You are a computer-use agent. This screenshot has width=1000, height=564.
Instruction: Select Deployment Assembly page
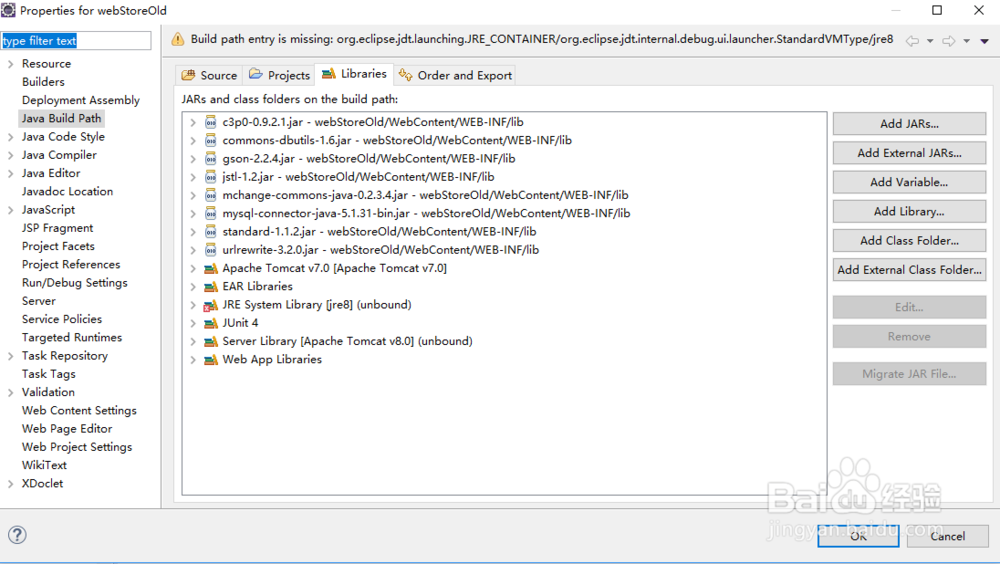click(x=80, y=100)
